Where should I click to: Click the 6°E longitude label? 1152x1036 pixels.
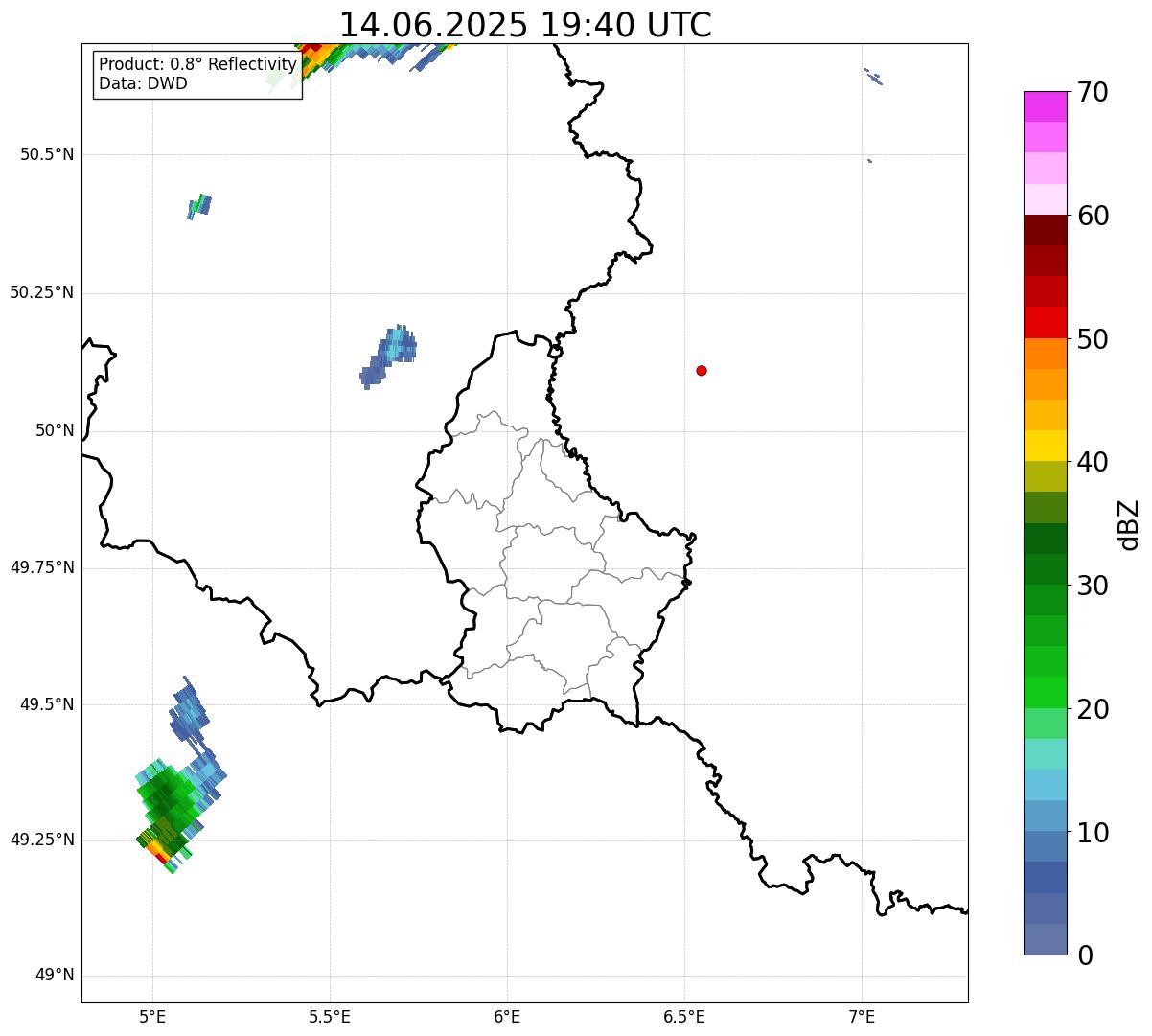pos(507,1016)
